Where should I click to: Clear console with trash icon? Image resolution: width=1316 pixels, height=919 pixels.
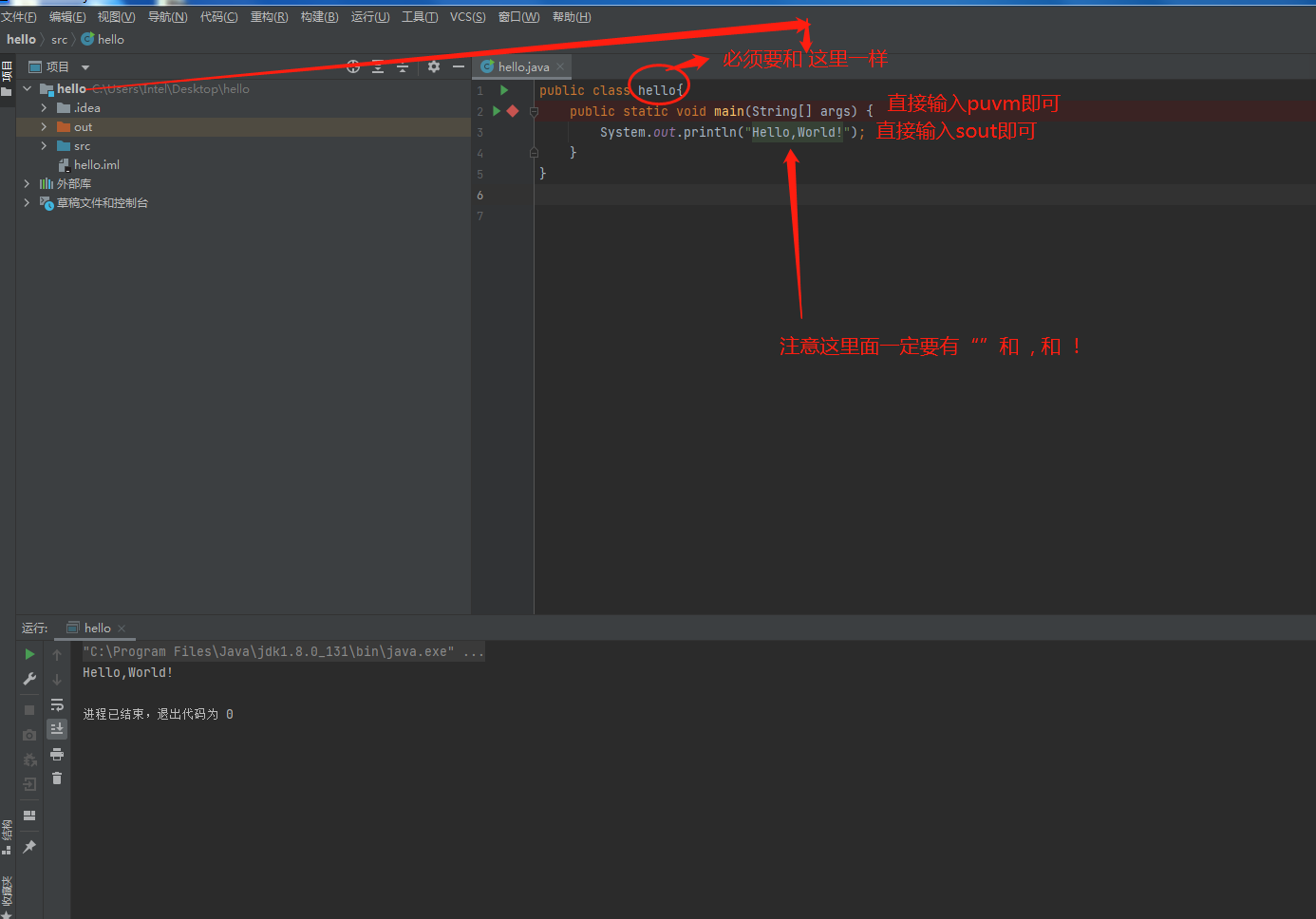click(57, 778)
